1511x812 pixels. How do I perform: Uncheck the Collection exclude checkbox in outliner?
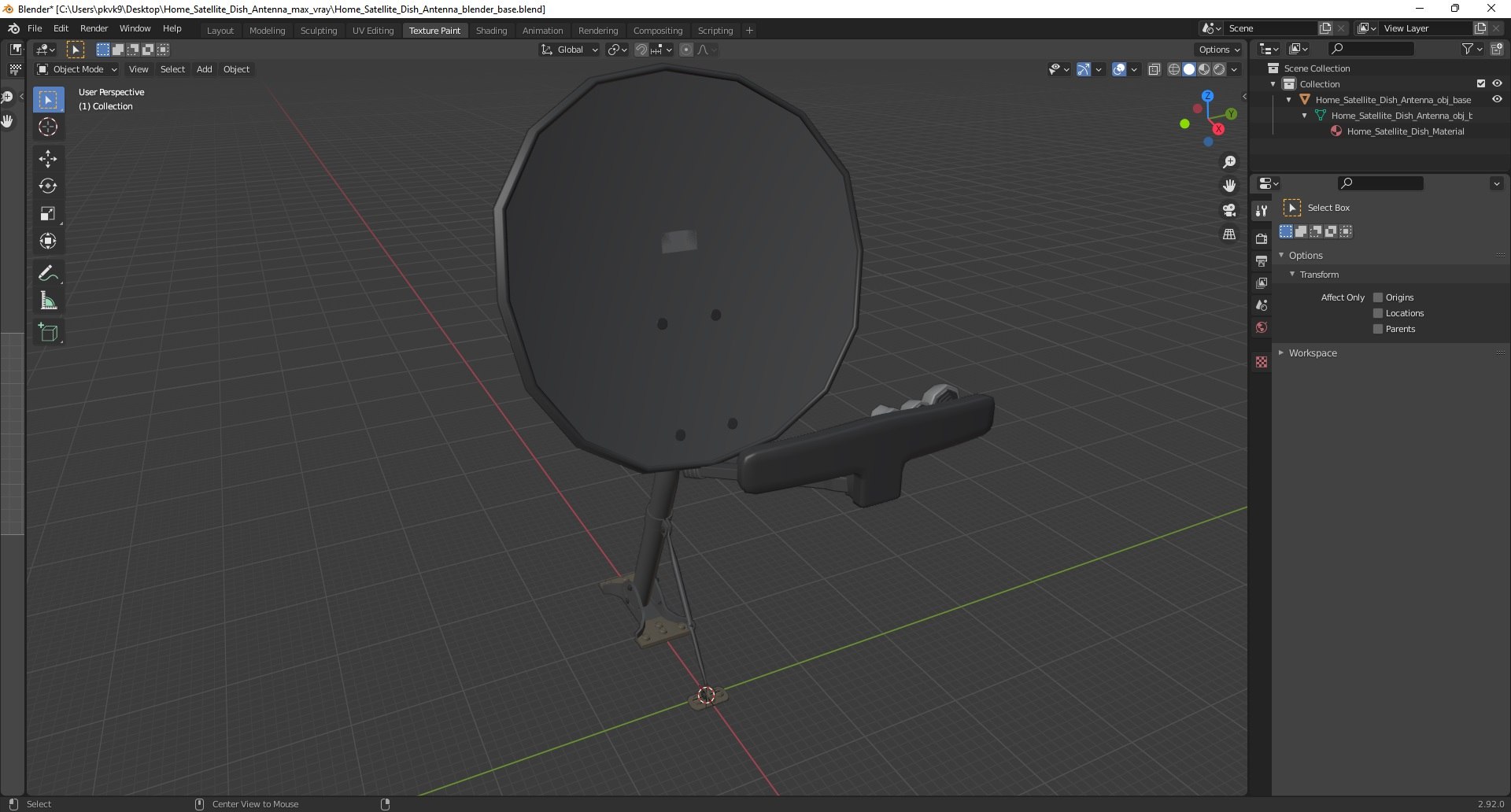tap(1481, 83)
